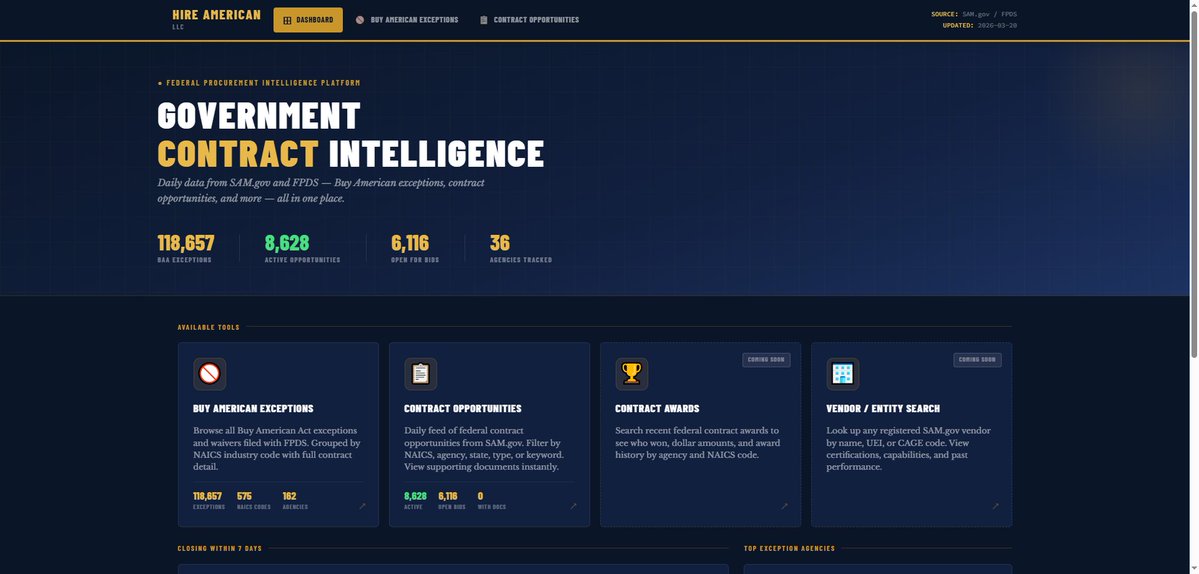1199x574 pixels.
Task: Click the Source SAM.gov / FPDS text
Action: (973, 15)
